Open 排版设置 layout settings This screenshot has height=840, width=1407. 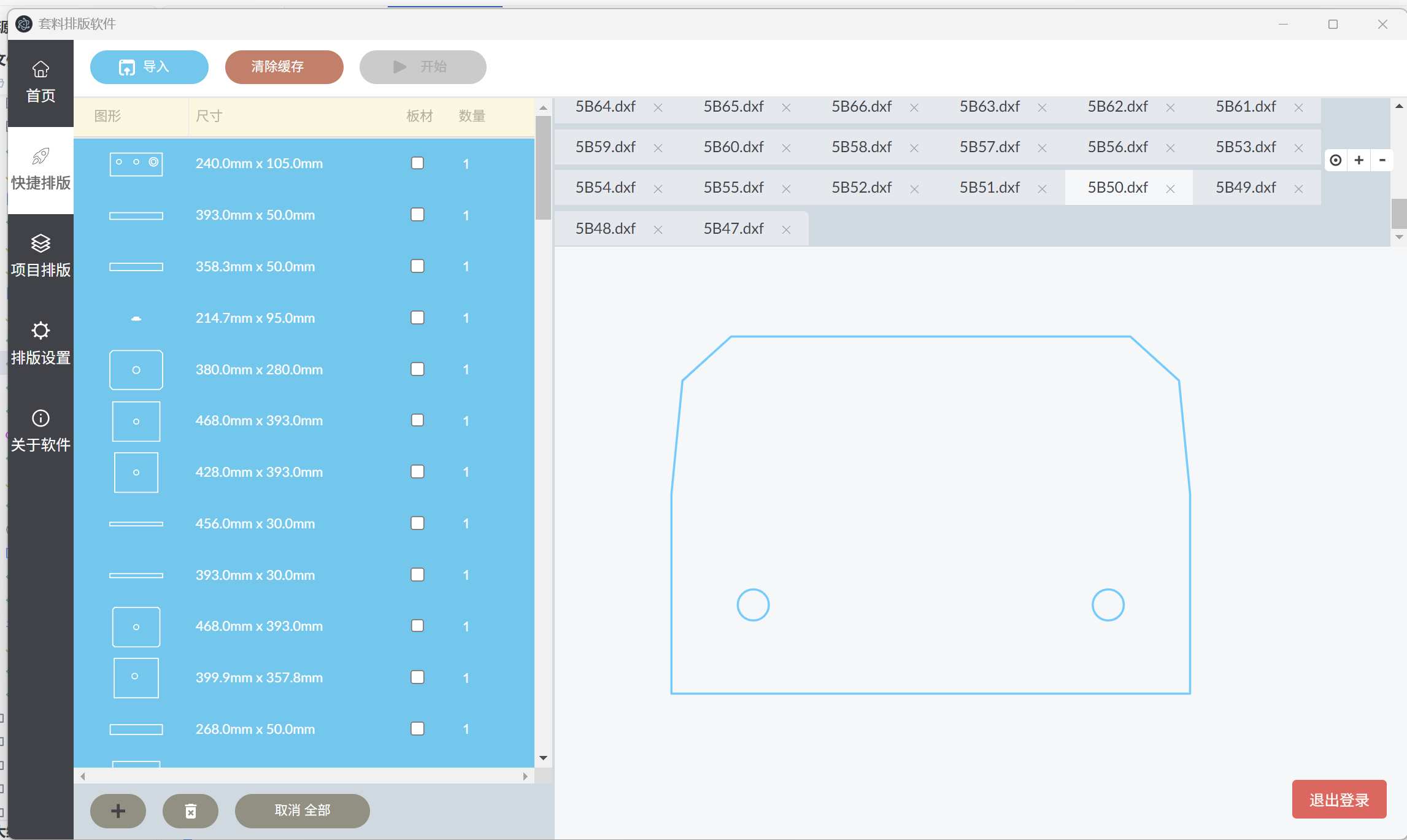point(40,343)
